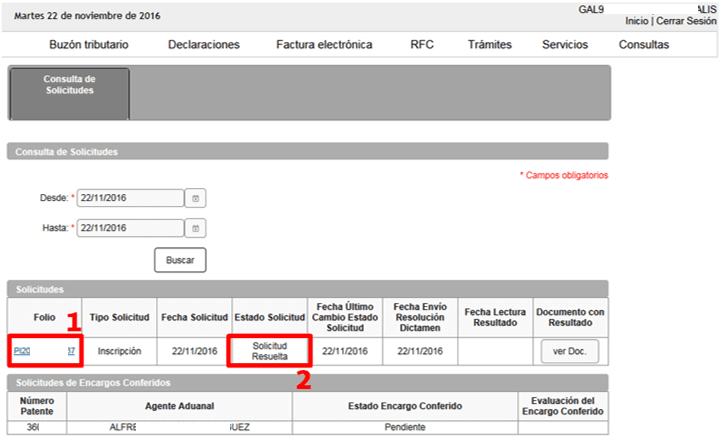Open the PI20 folio link

point(44,351)
